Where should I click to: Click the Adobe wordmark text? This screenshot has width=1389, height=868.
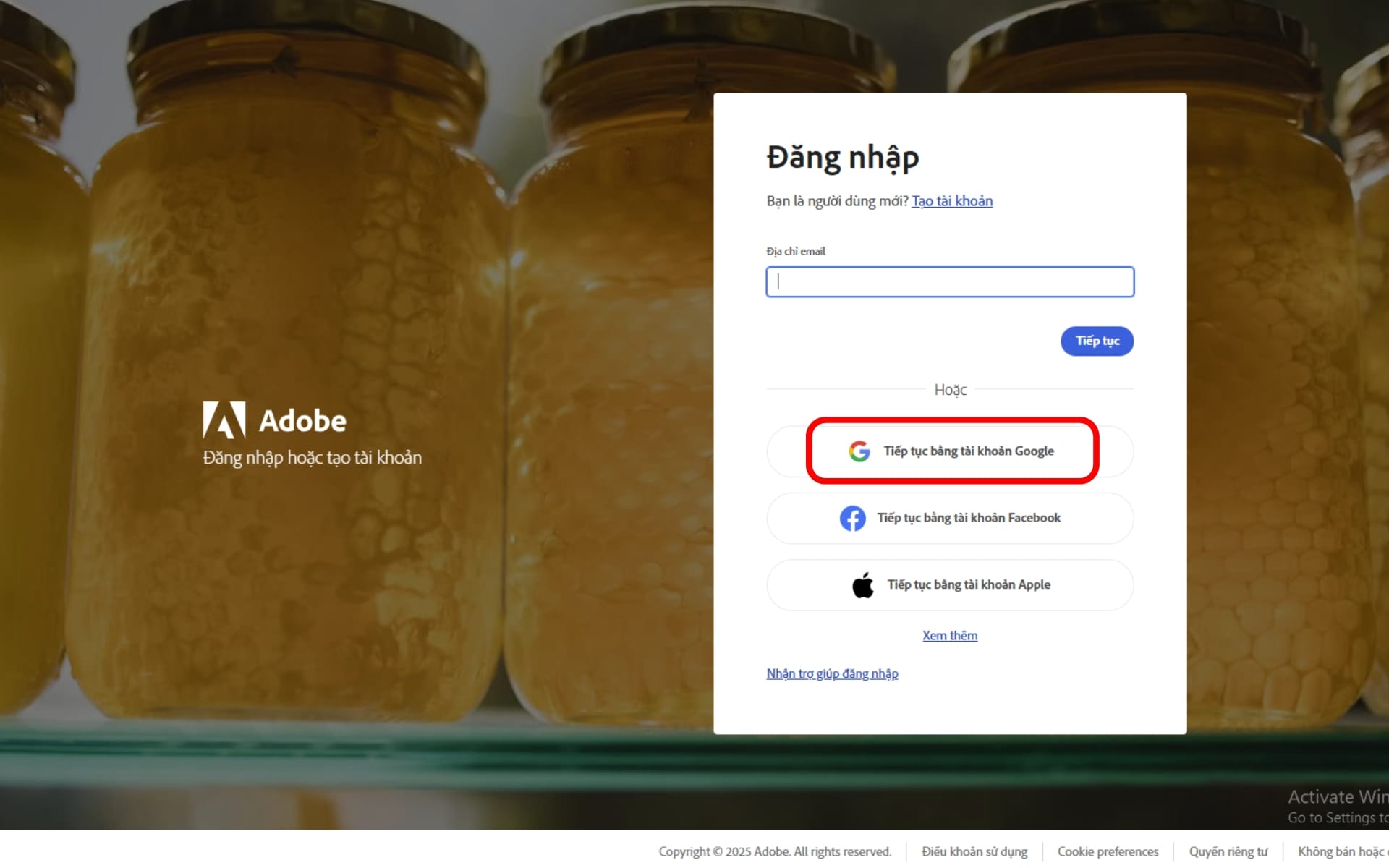[302, 421]
